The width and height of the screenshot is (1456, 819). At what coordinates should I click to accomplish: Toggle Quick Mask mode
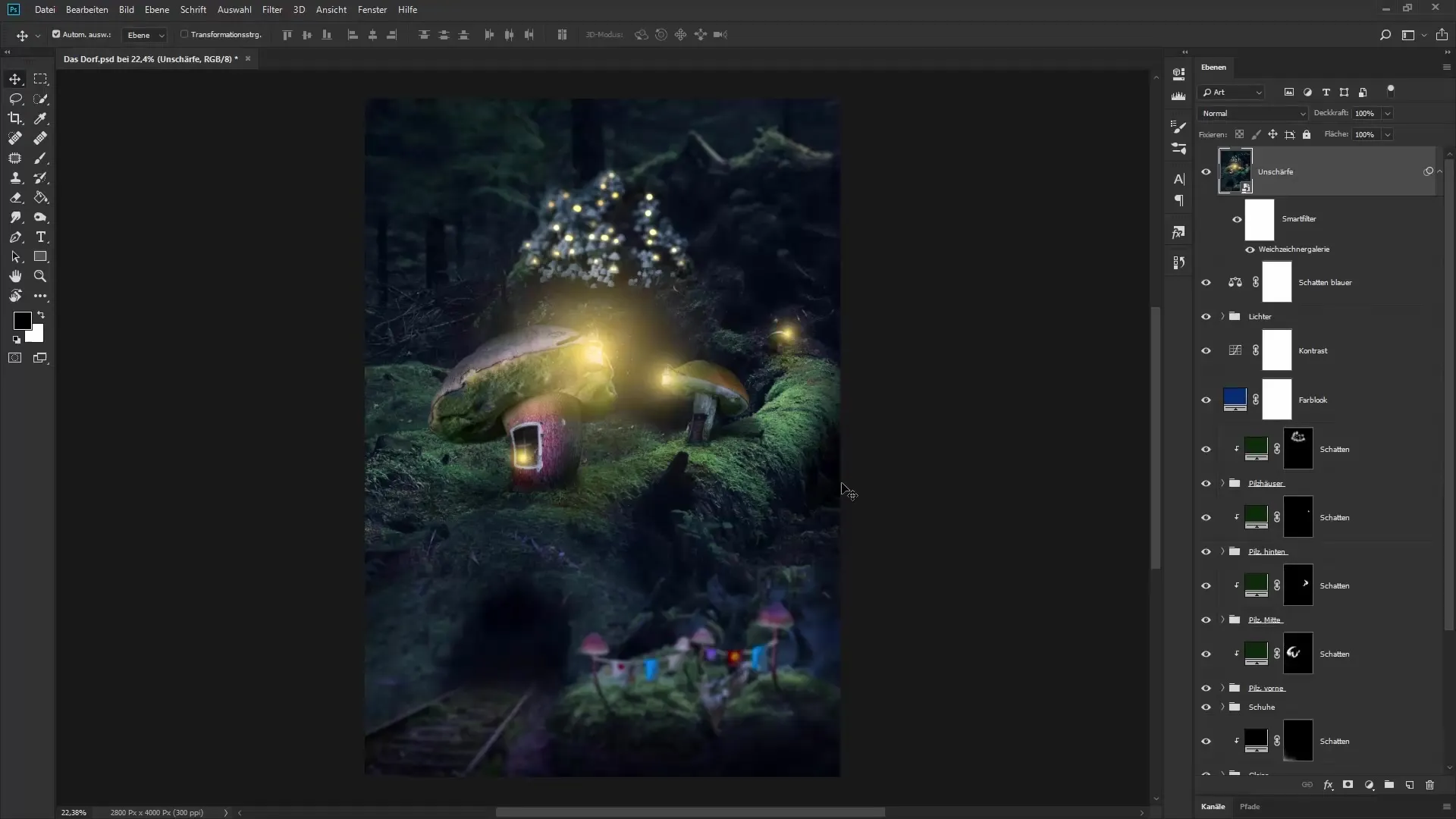(x=15, y=358)
